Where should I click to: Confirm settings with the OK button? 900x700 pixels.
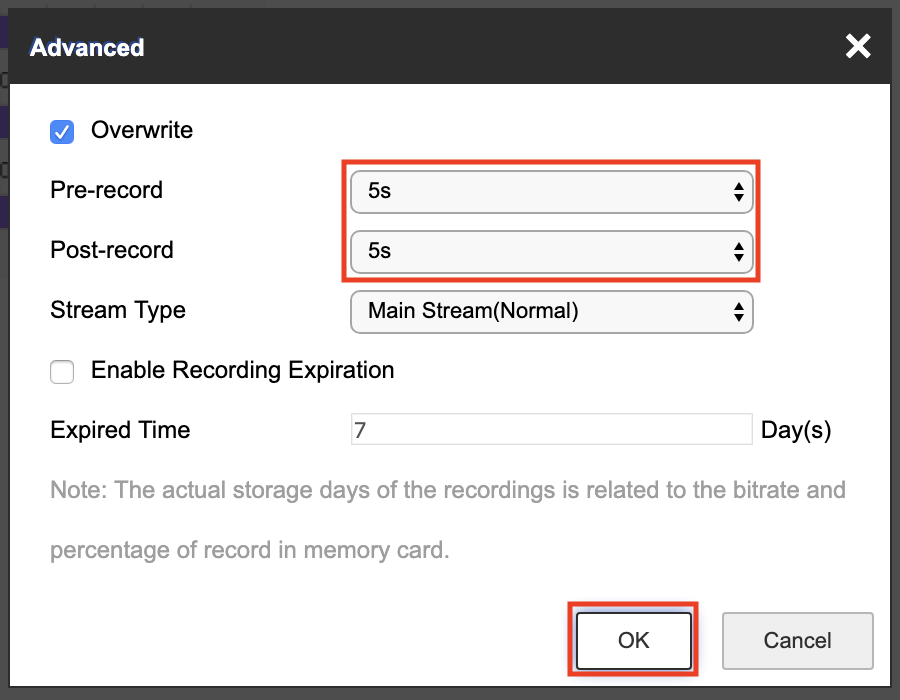[633, 640]
